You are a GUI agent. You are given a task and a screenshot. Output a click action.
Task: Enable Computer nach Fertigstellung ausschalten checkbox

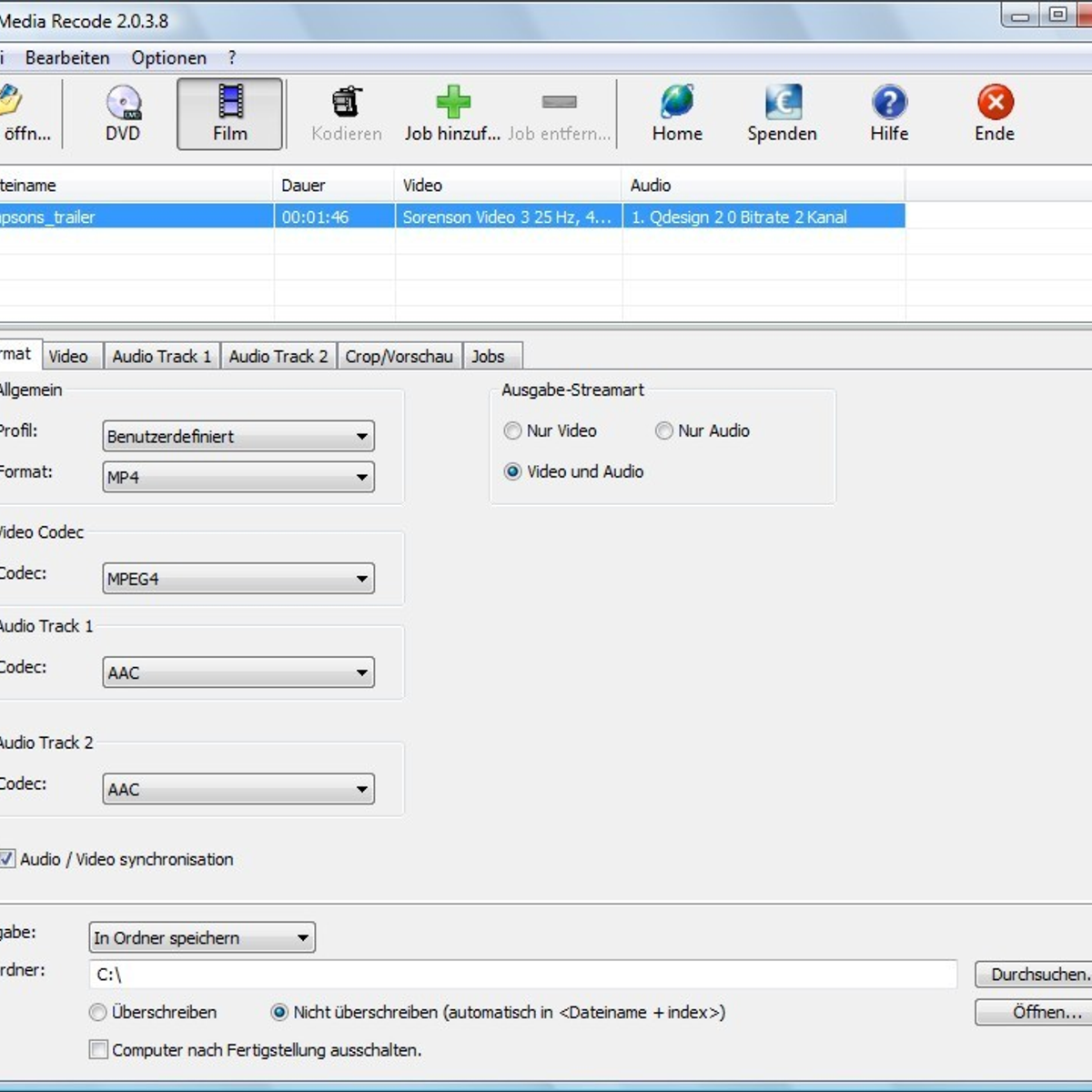pyautogui.click(x=98, y=1049)
